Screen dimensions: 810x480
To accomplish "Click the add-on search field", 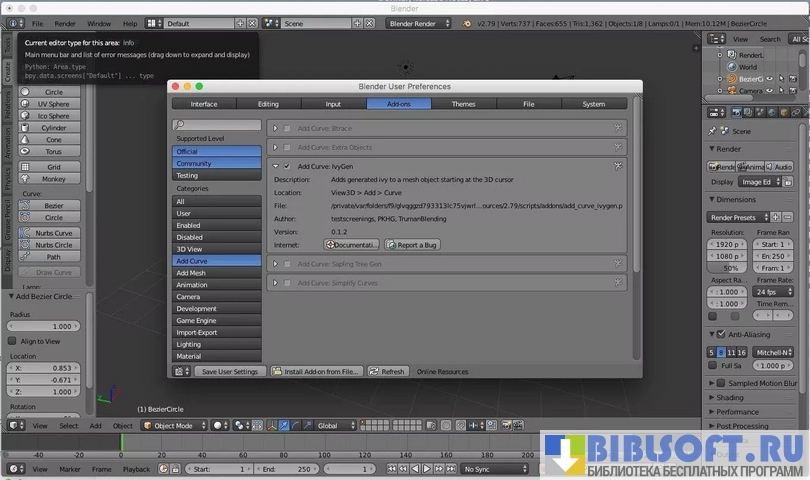I will pos(216,125).
